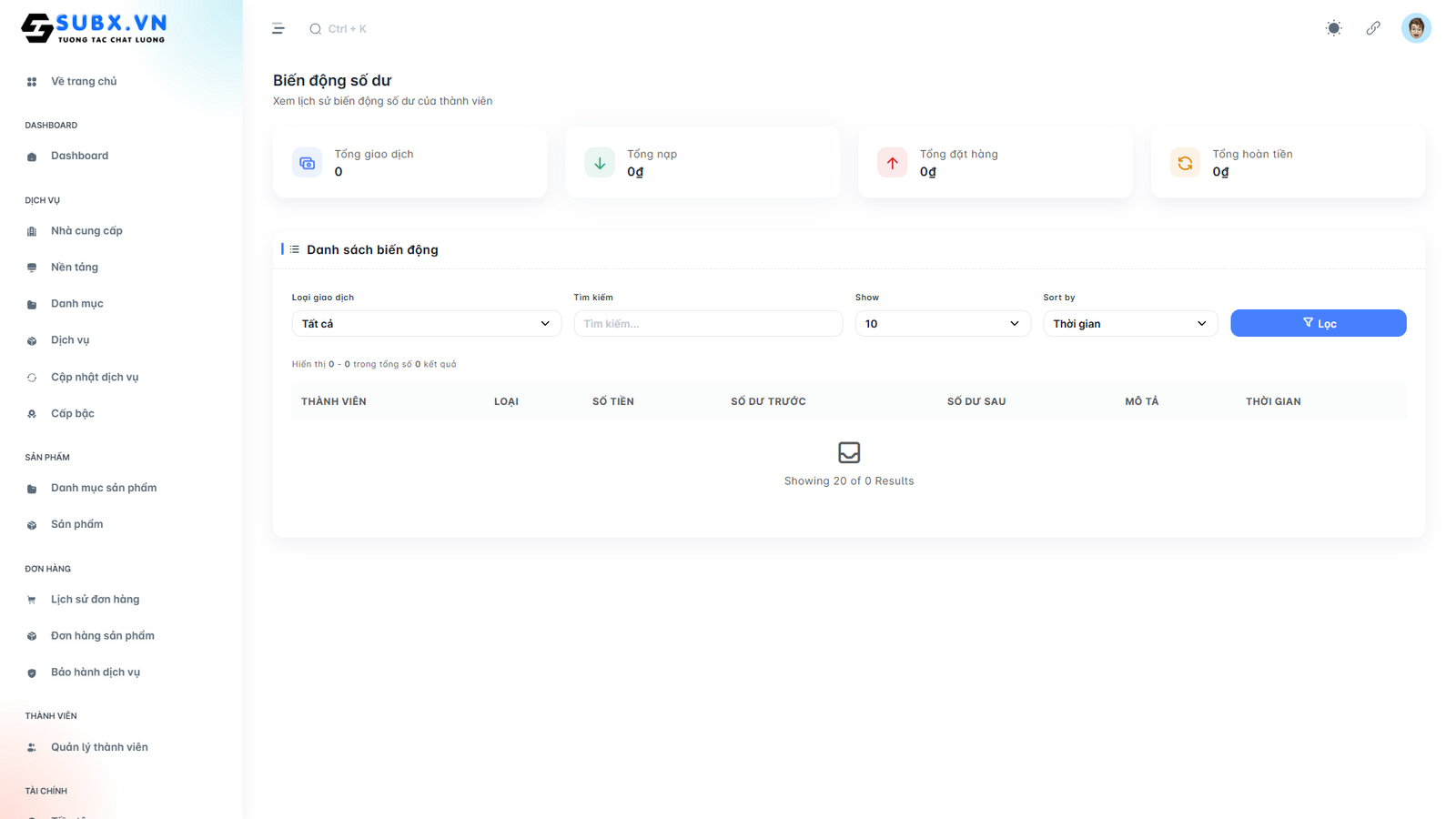
Task: Open the user avatar profile menu
Action: pyautogui.click(x=1416, y=28)
